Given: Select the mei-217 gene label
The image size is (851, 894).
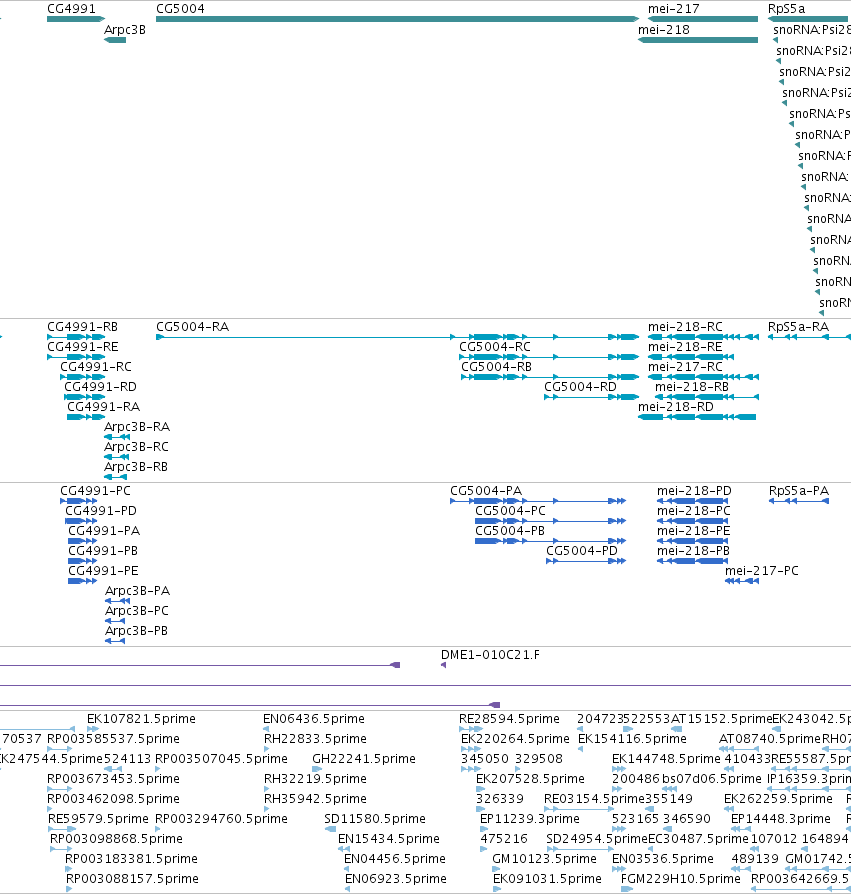Looking at the screenshot, I should [674, 9].
